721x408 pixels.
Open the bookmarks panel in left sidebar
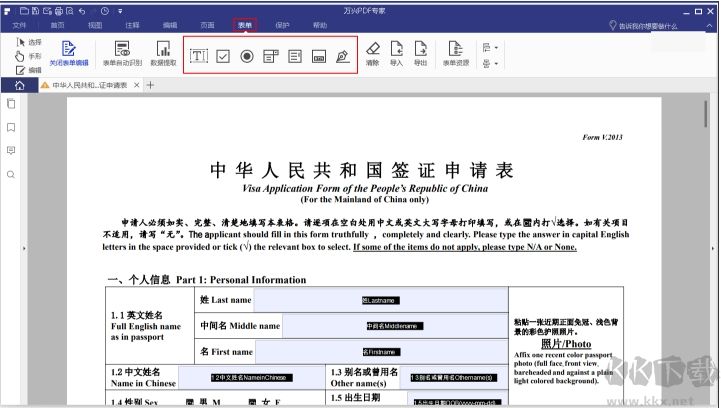11,127
